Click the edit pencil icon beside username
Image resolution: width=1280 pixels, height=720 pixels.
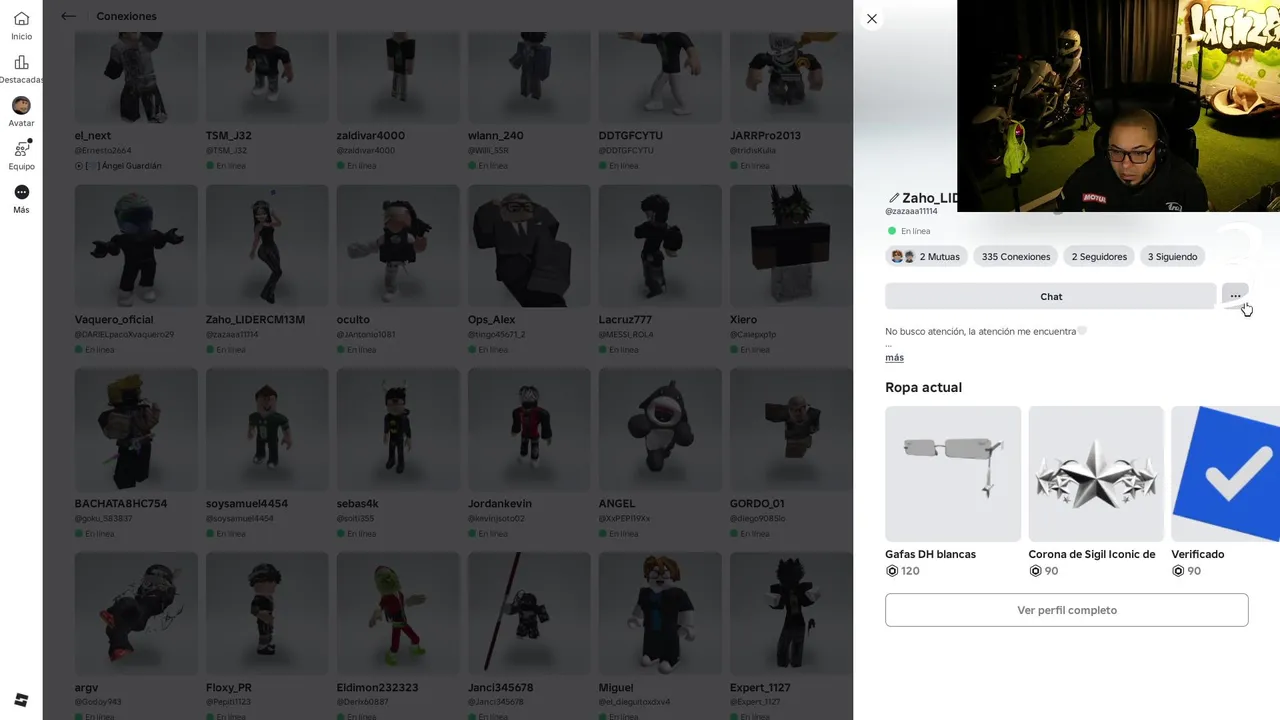(x=894, y=198)
